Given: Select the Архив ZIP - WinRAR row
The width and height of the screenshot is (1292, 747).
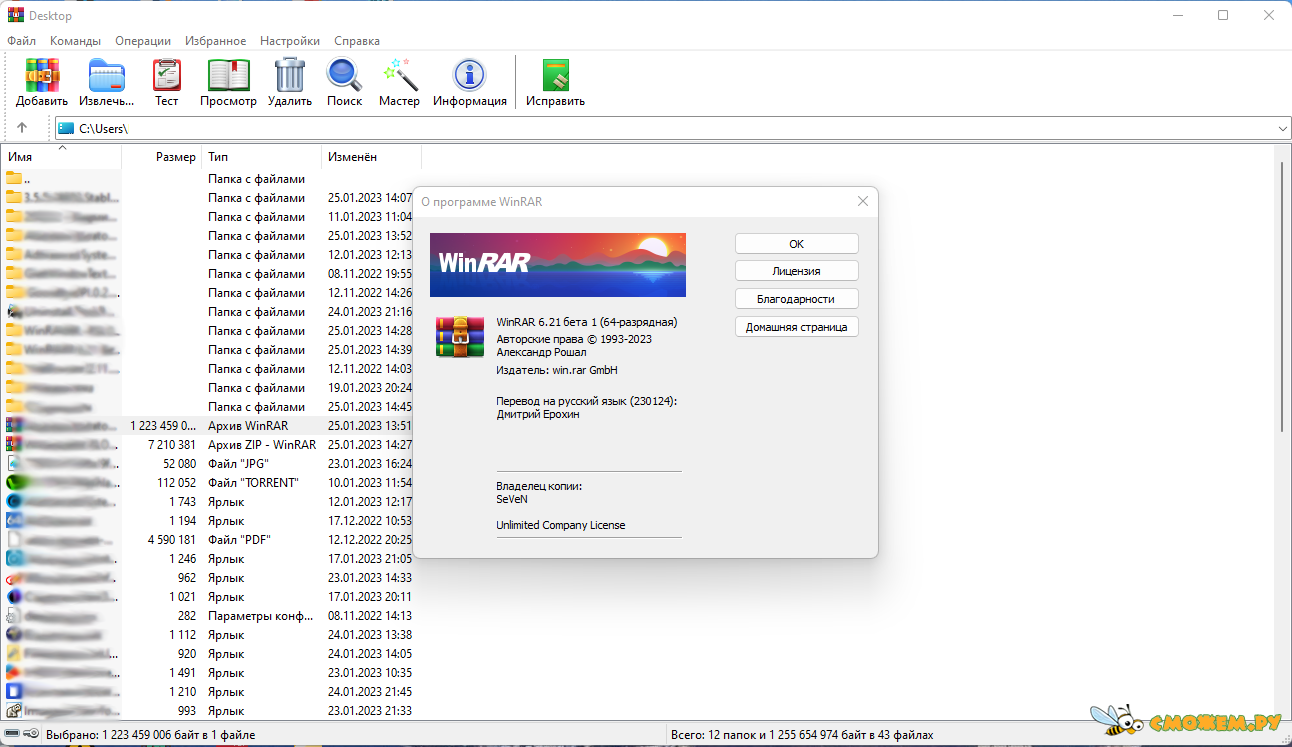Looking at the screenshot, I should (211, 445).
